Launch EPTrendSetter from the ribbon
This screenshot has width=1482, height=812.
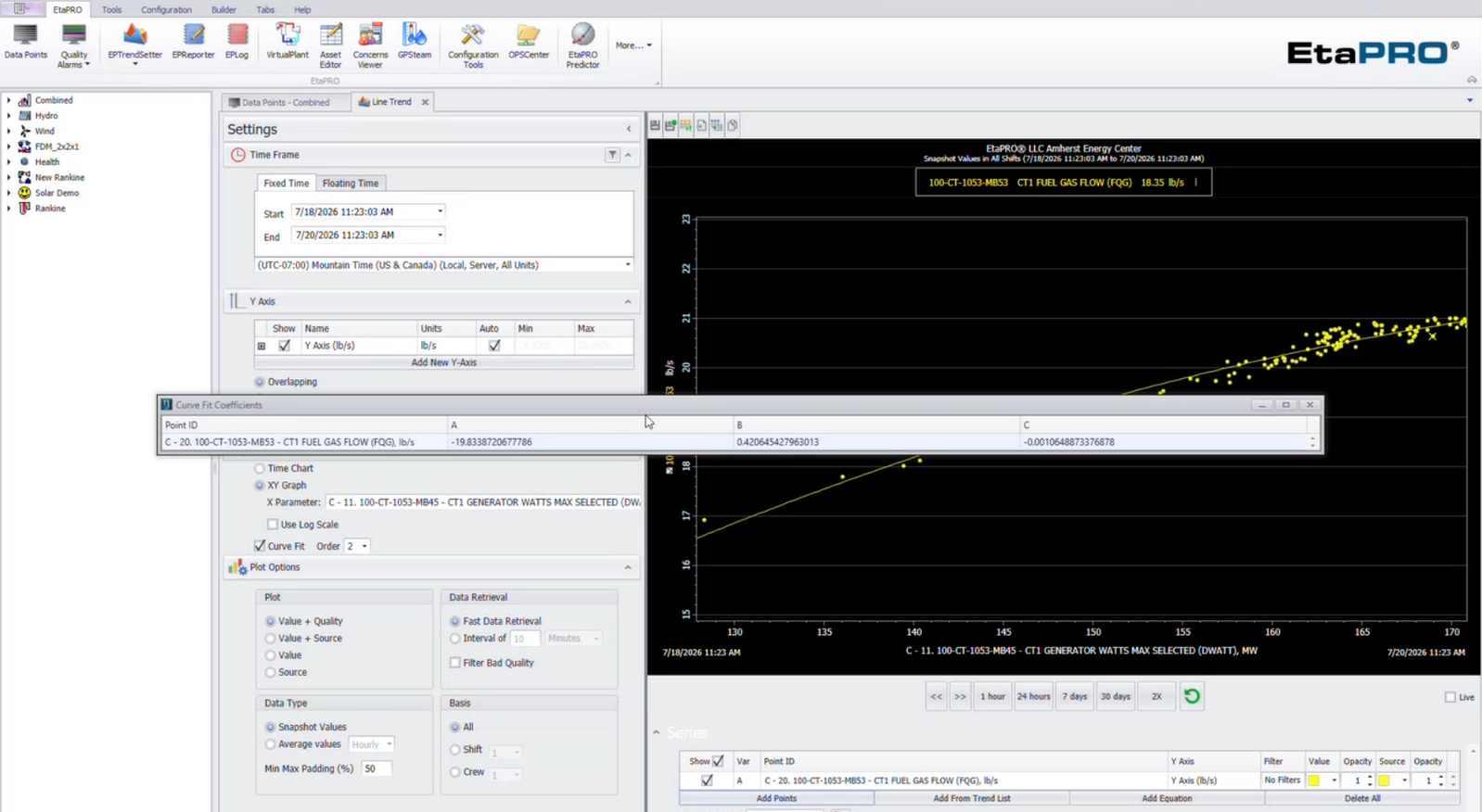pos(134,44)
